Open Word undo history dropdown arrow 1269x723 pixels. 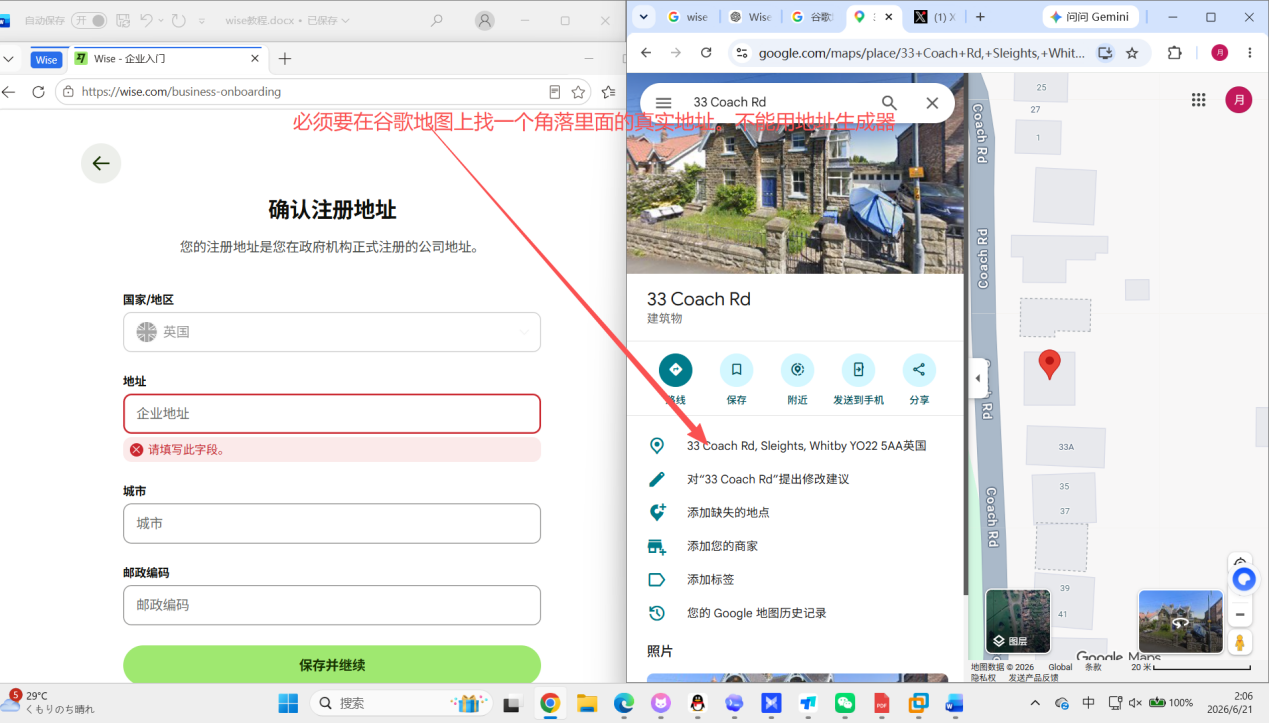tap(162, 20)
